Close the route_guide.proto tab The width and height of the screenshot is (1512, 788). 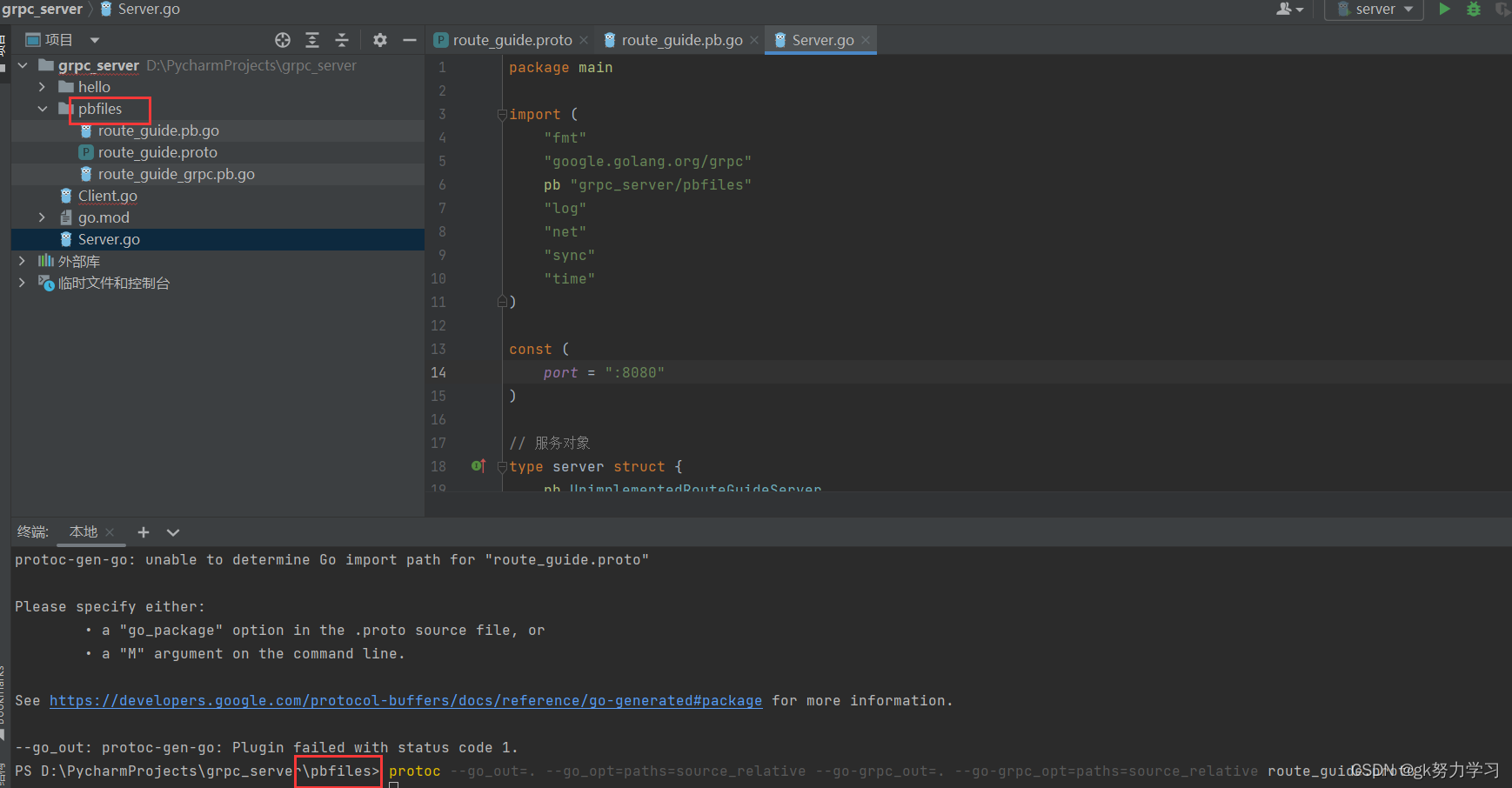pyautogui.click(x=584, y=40)
